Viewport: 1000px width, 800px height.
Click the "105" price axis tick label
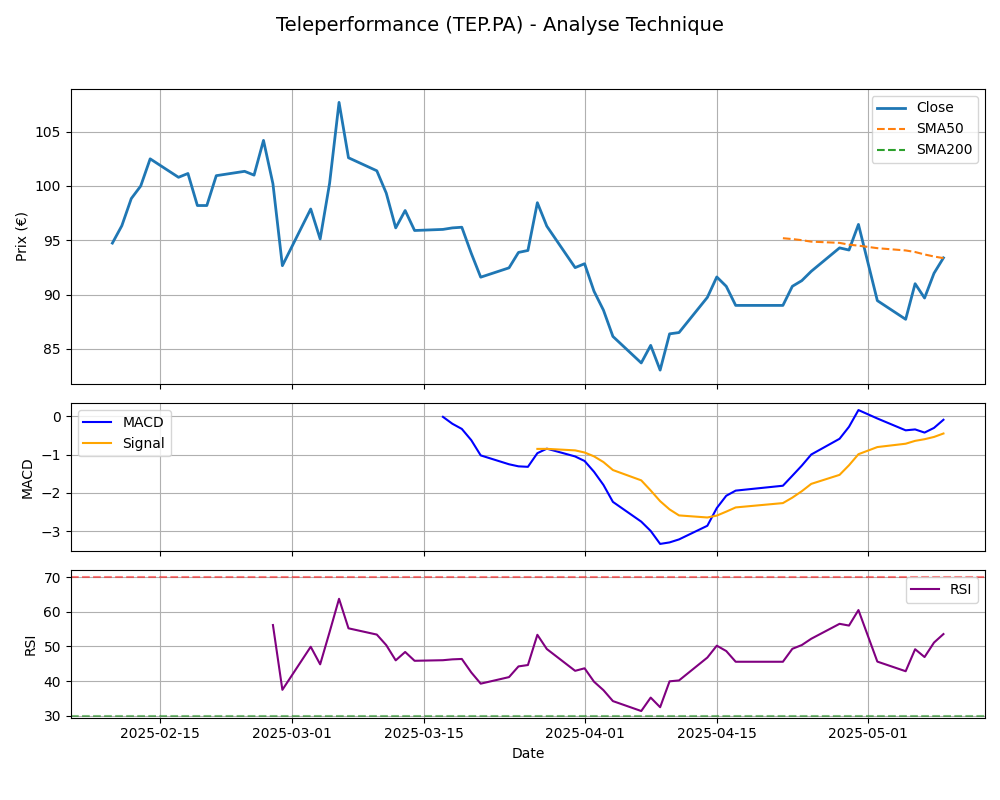(48, 133)
